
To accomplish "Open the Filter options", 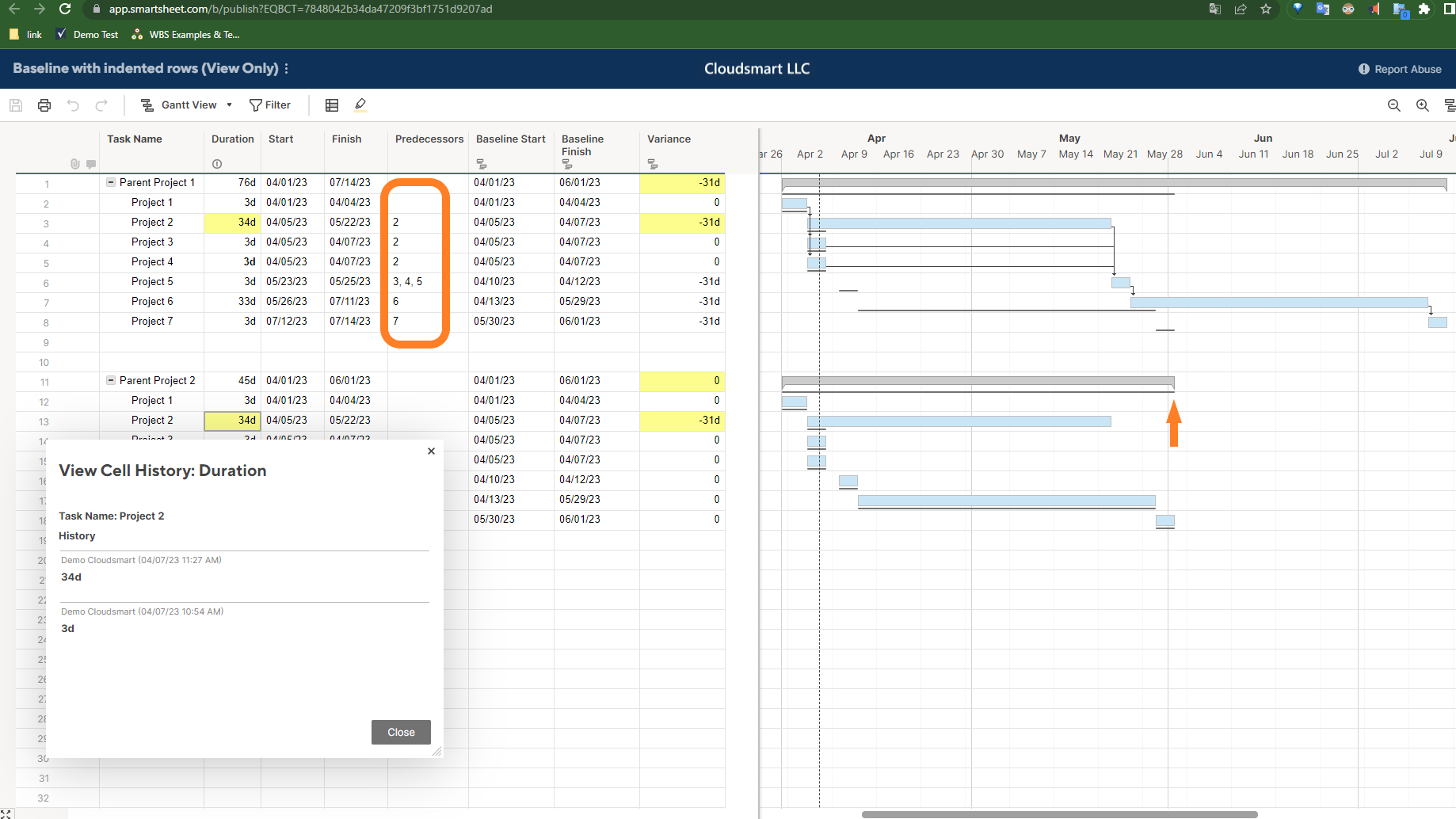I will [x=270, y=105].
